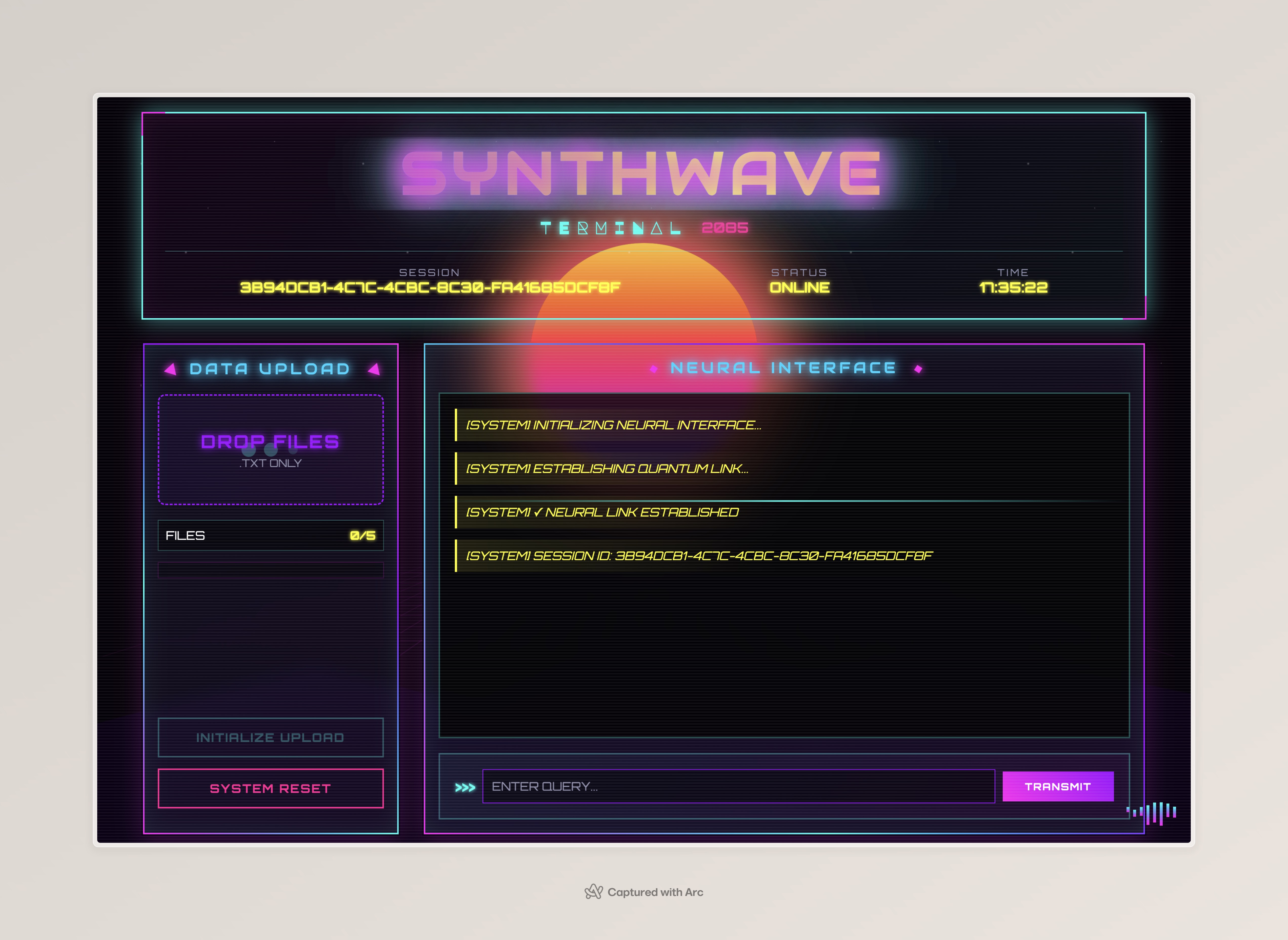
Task: Hit the System Reset button
Action: (270, 788)
